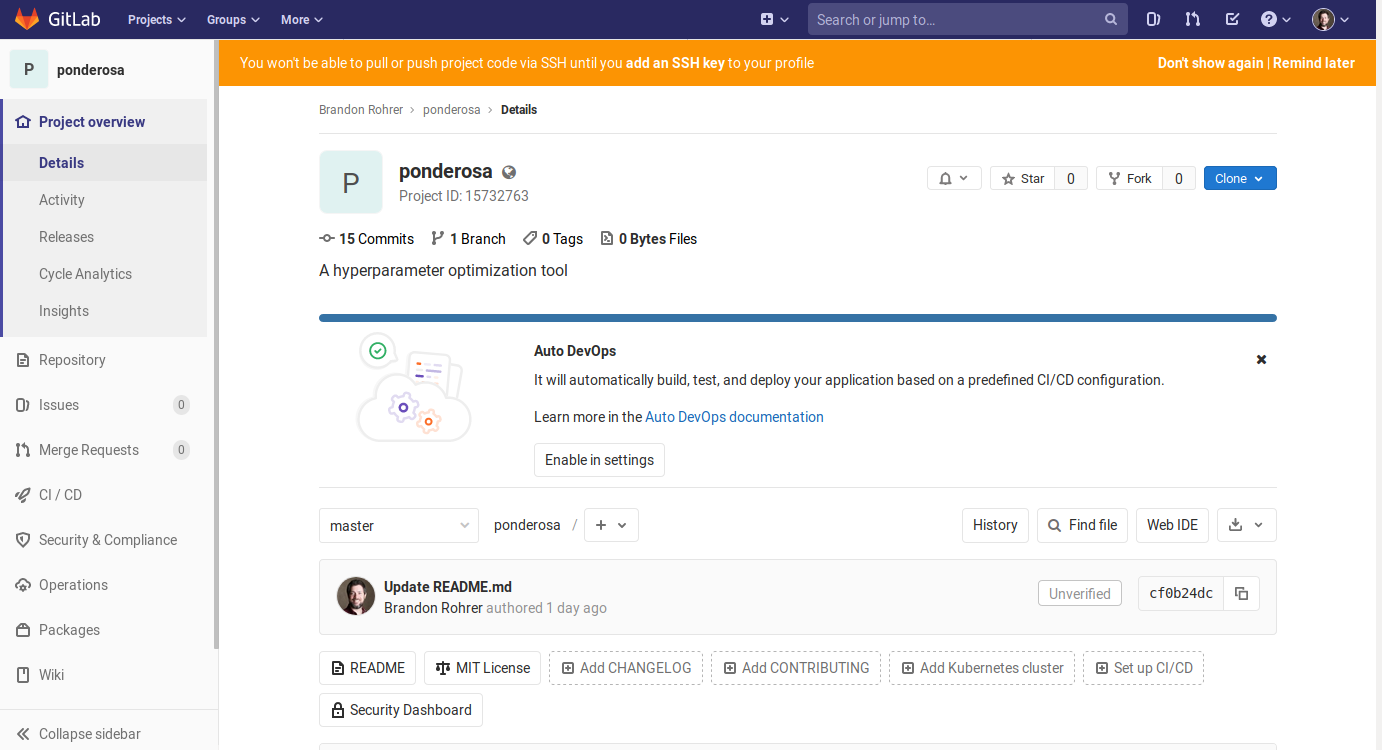Fork the ponderosa project

tap(1129, 178)
